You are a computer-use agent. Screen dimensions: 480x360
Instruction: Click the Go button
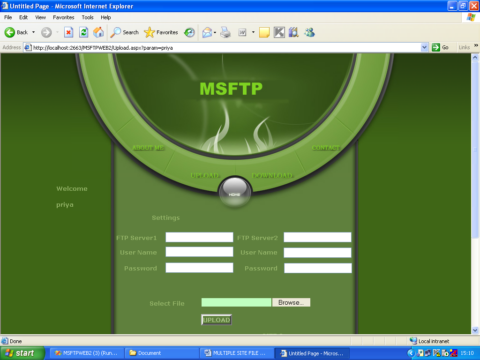(x=441, y=48)
